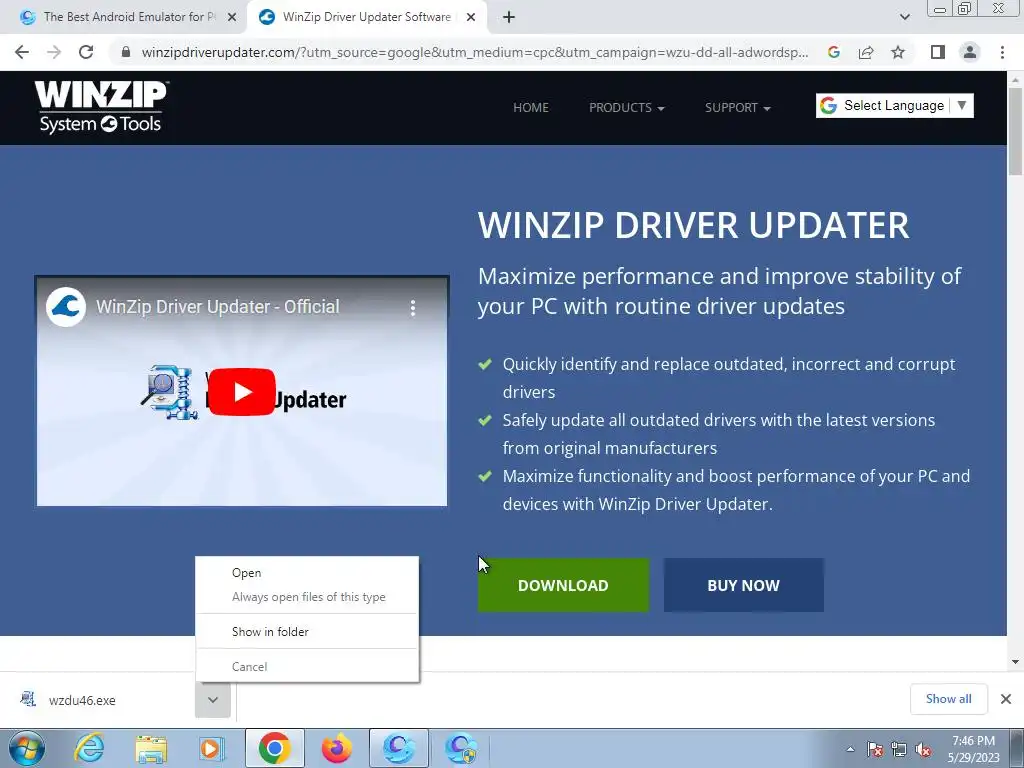Image resolution: width=1024 pixels, height=768 pixels.
Task: Click the padlock site info icon
Action: tap(126, 52)
